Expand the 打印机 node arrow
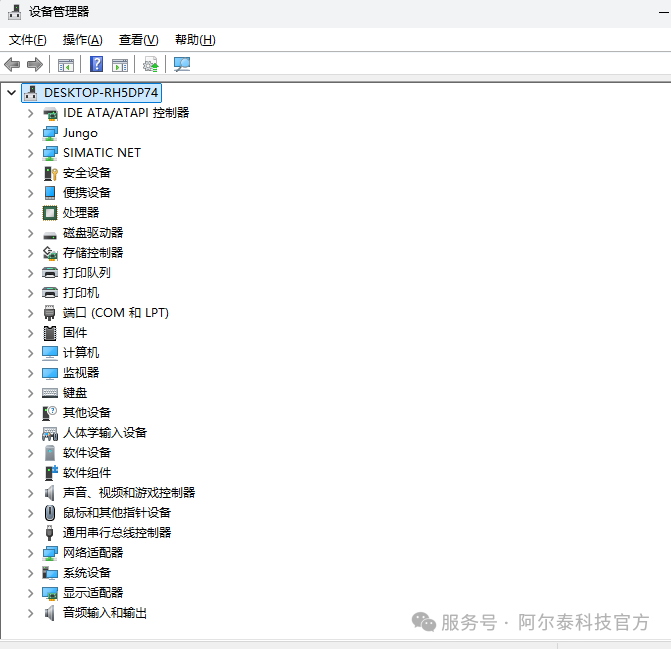 [30, 293]
